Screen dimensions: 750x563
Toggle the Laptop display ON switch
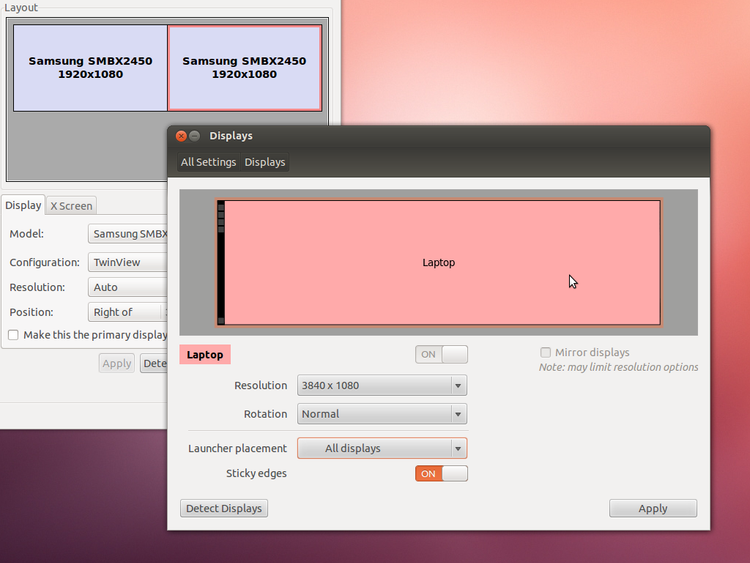point(441,354)
